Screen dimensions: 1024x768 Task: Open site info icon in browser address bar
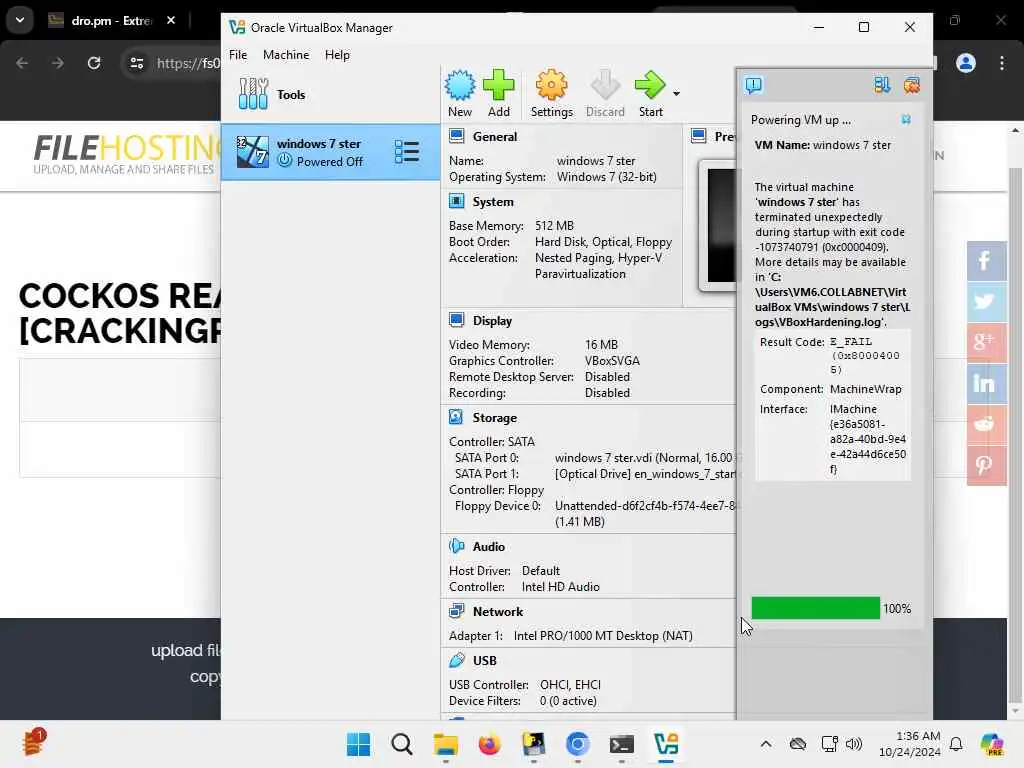click(136, 63)
